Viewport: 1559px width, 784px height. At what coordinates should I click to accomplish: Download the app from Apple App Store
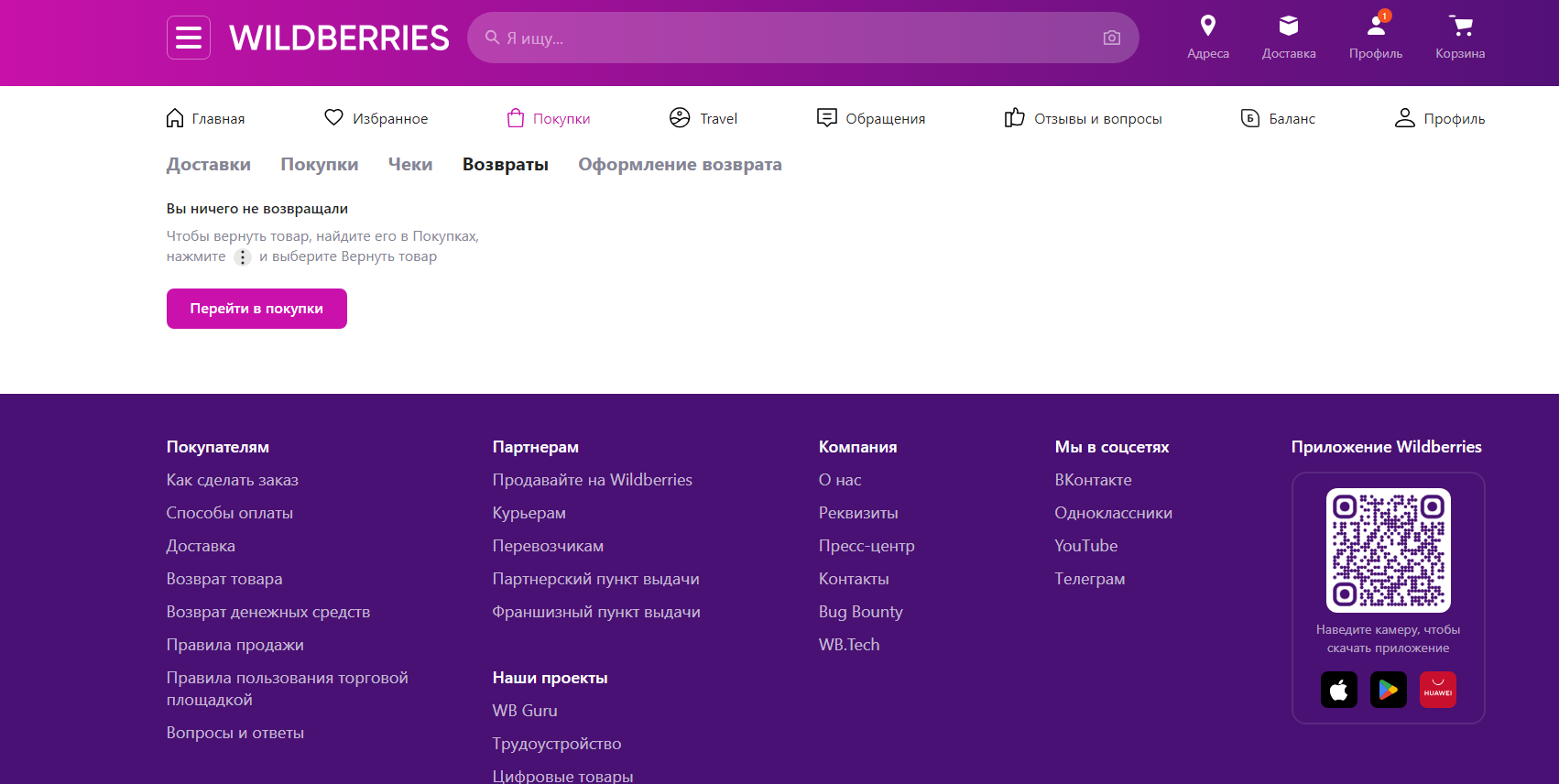pos(1339,690)
